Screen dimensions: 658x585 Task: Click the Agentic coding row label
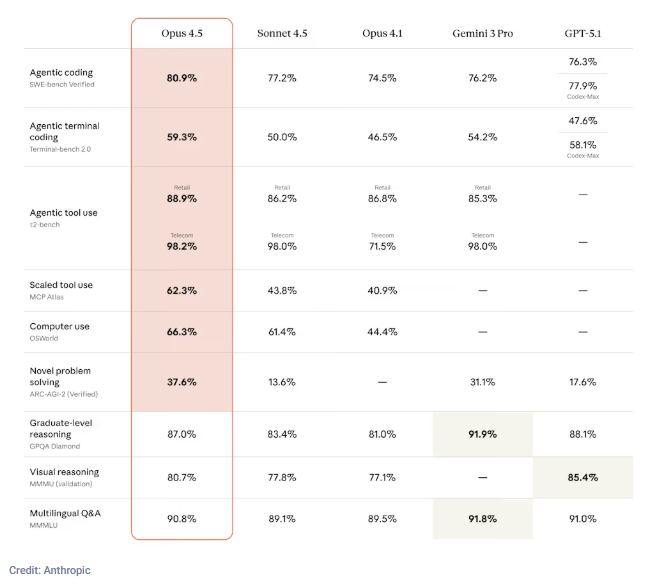click(x=63, y=72)
